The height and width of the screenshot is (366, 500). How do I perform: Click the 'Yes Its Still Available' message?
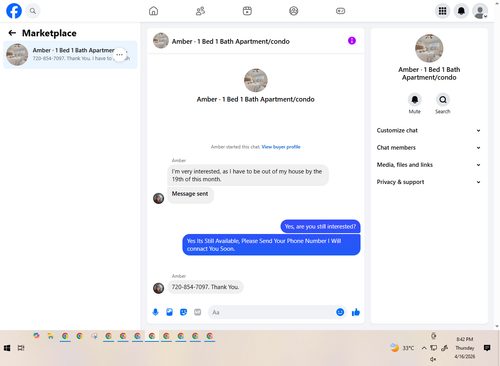[271, 245]
